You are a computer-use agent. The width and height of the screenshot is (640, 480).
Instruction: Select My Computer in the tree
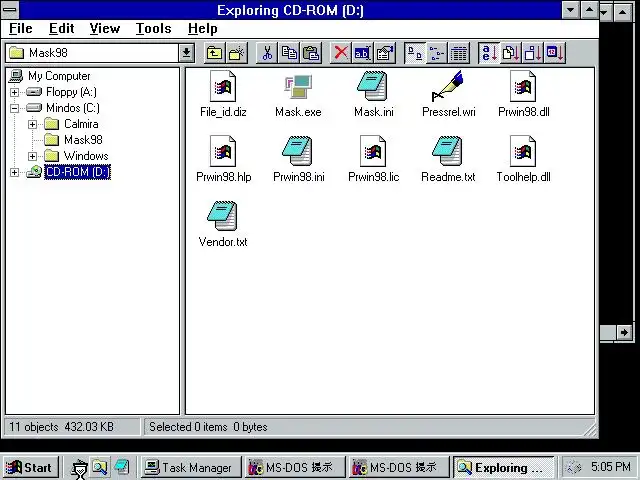point(59,76)
